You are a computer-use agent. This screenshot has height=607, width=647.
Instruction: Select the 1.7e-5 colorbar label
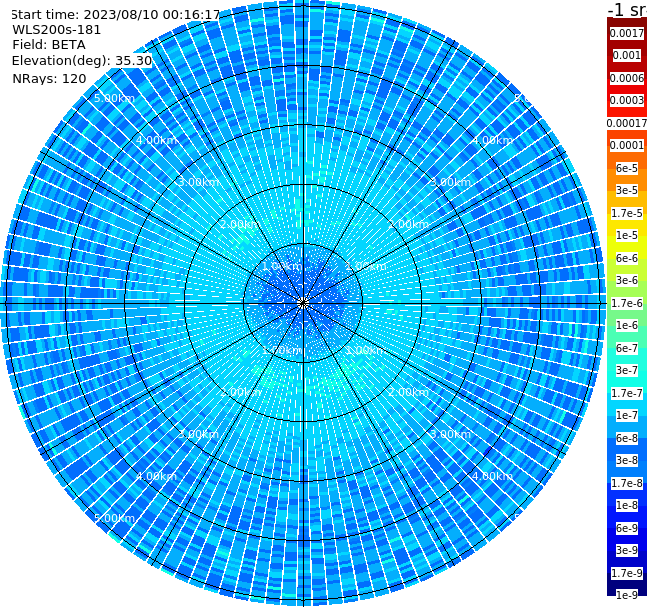[627, 213]
